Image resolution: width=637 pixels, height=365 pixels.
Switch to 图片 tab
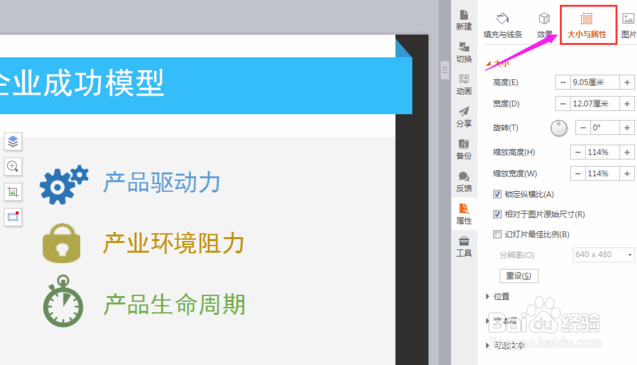tap(628, 26)
